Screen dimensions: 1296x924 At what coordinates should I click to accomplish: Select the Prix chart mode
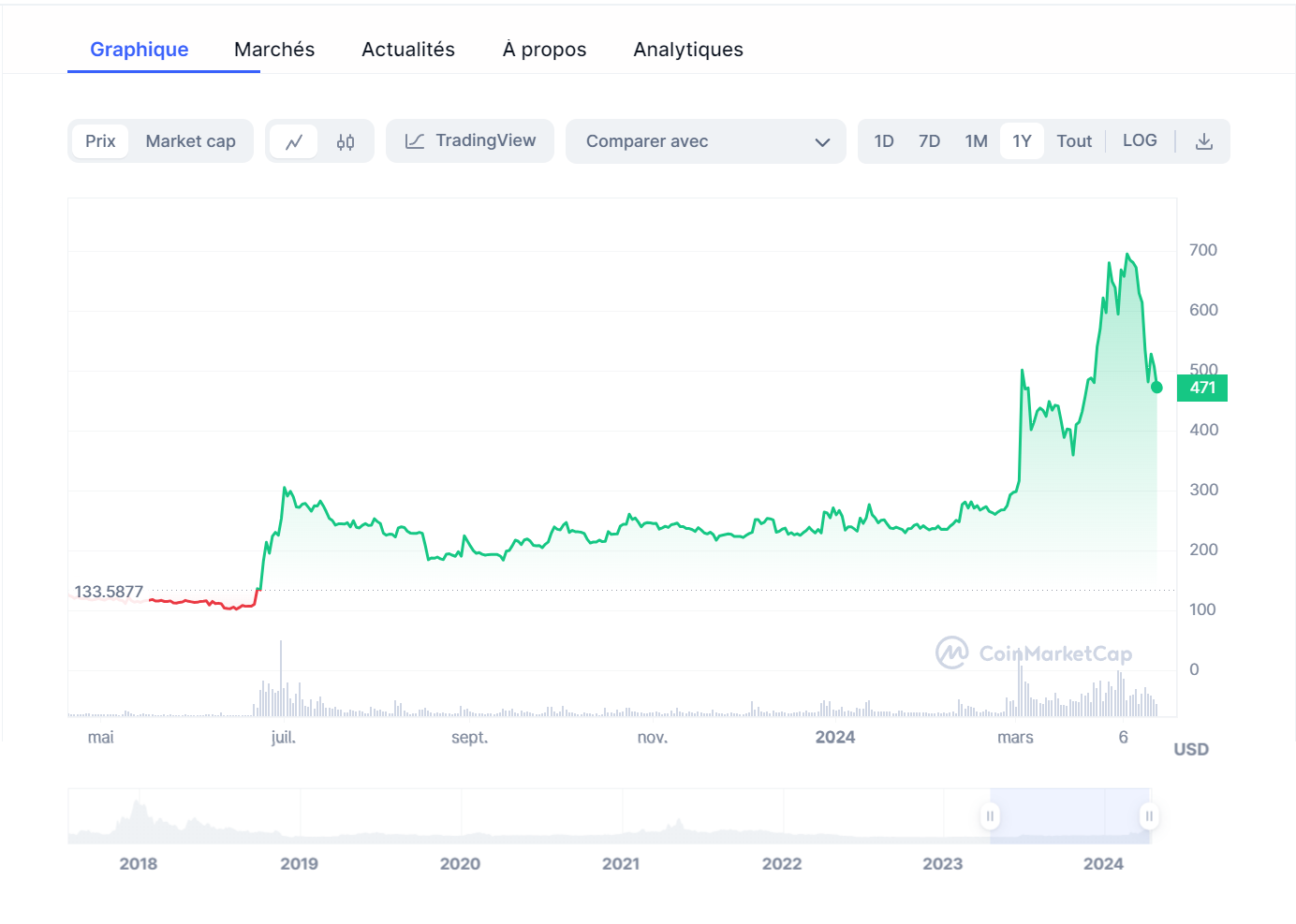click(100, 141)
